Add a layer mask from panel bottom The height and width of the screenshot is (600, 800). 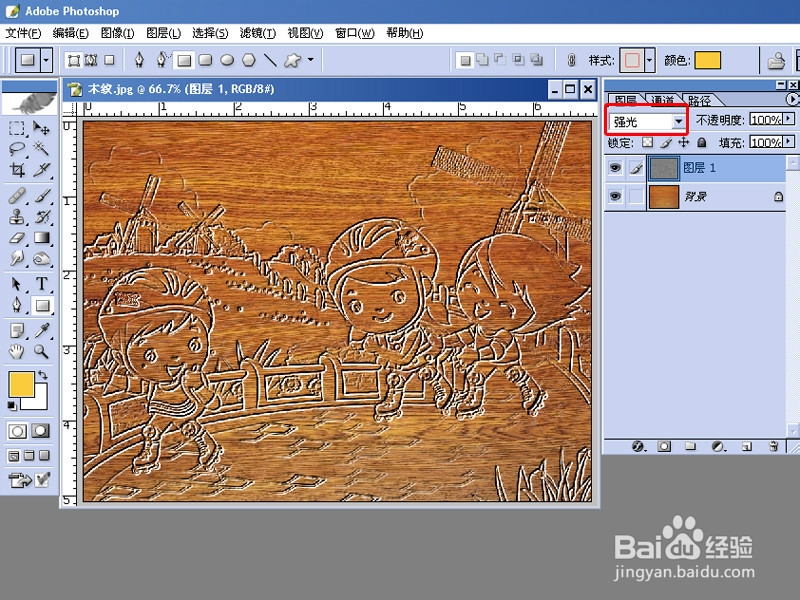(x=664, y=446)
